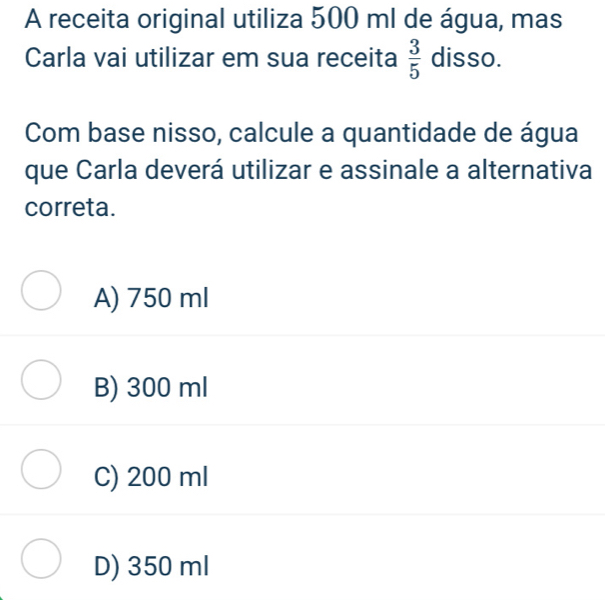The width and height of the screenshot is (605, 600).
Task: Click the sentence 'A receita original utiliza'
Action: tap(164, 20)
